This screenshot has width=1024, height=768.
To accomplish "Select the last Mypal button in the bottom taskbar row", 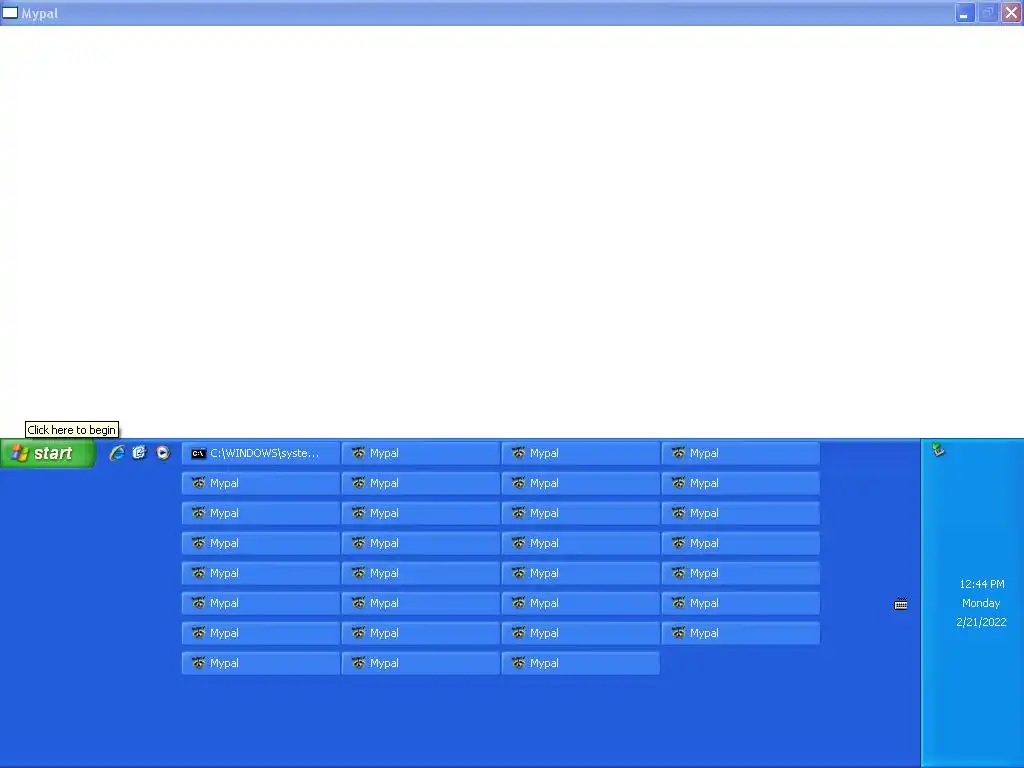I will [581, 664].
